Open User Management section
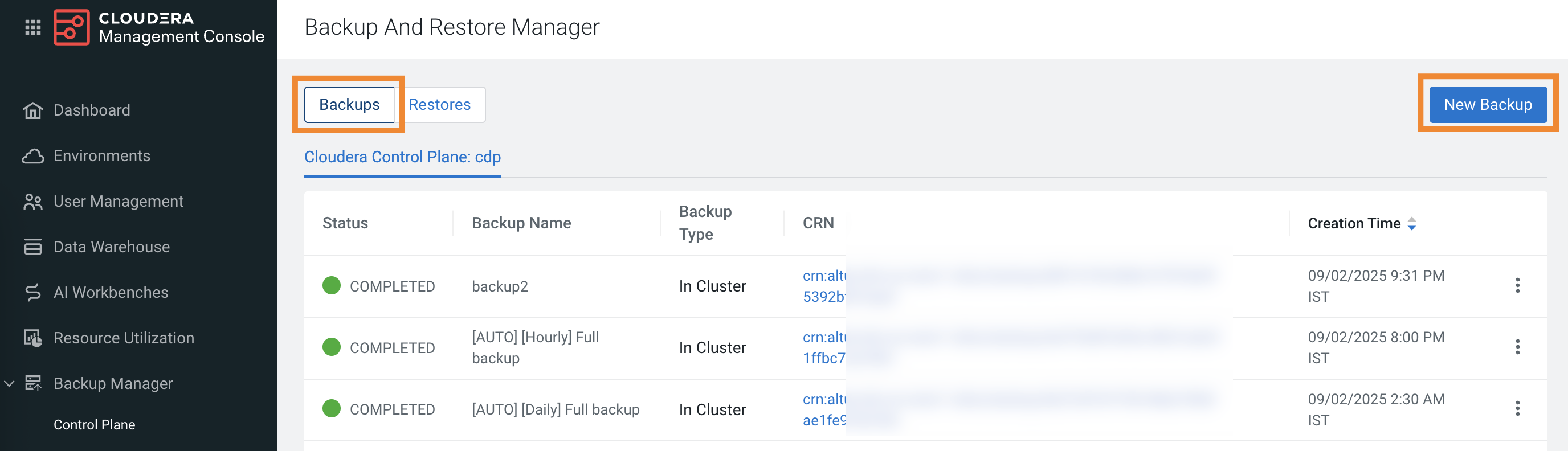The image size is (1568, 451). pyautogui.click(x=118, y=202)
